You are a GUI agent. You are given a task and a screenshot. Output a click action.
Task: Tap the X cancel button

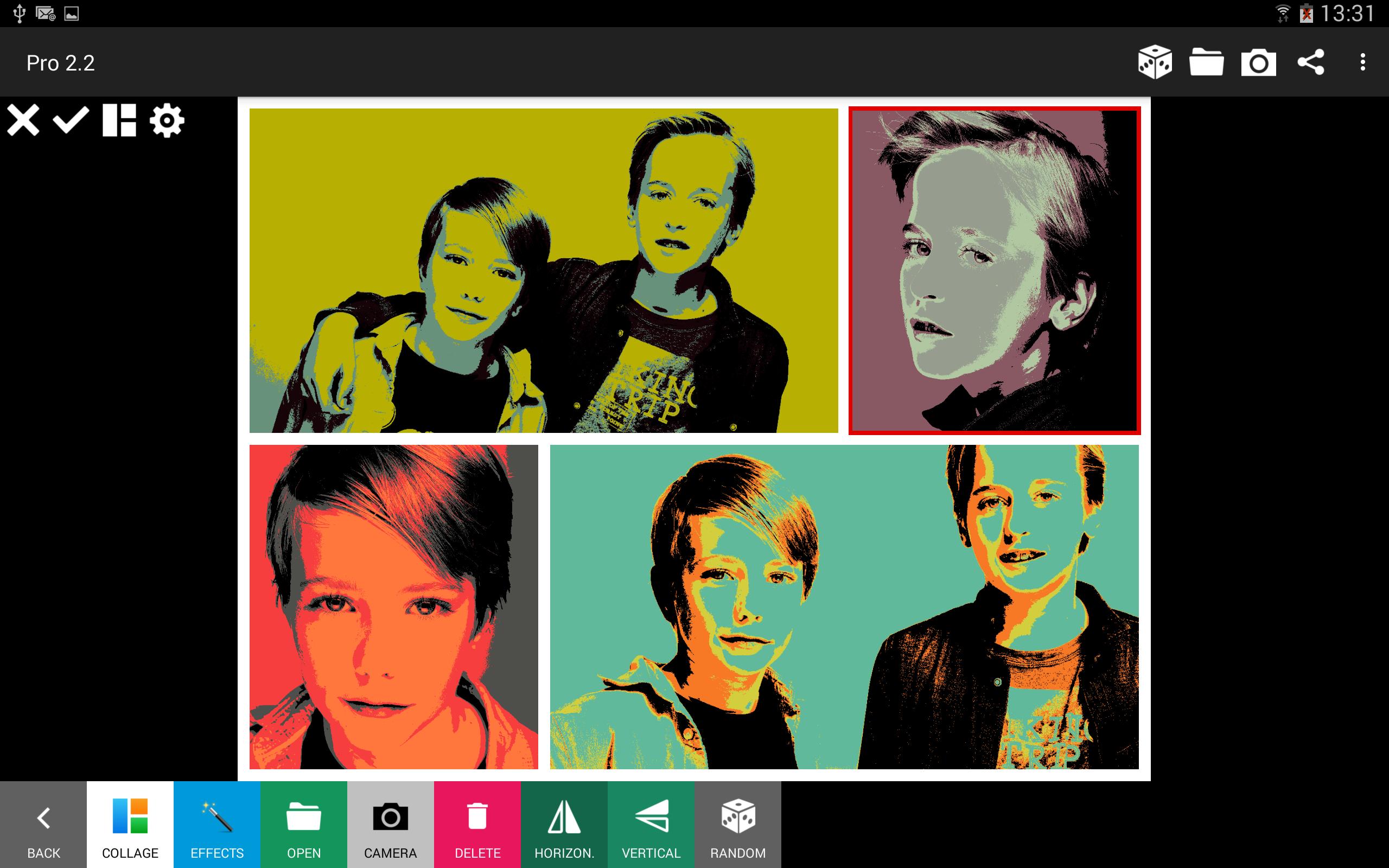23,121
